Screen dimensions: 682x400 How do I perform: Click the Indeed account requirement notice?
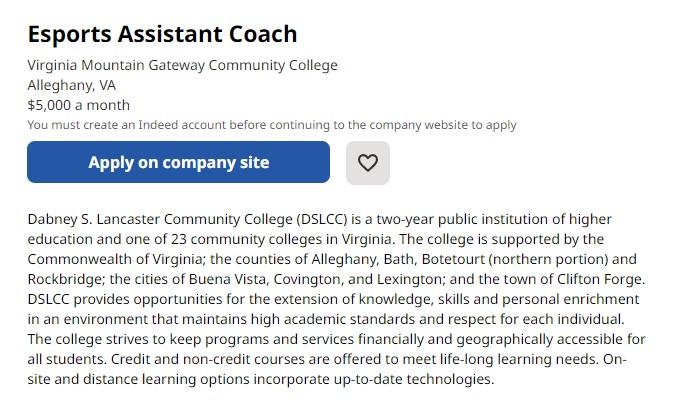point(272,125)
